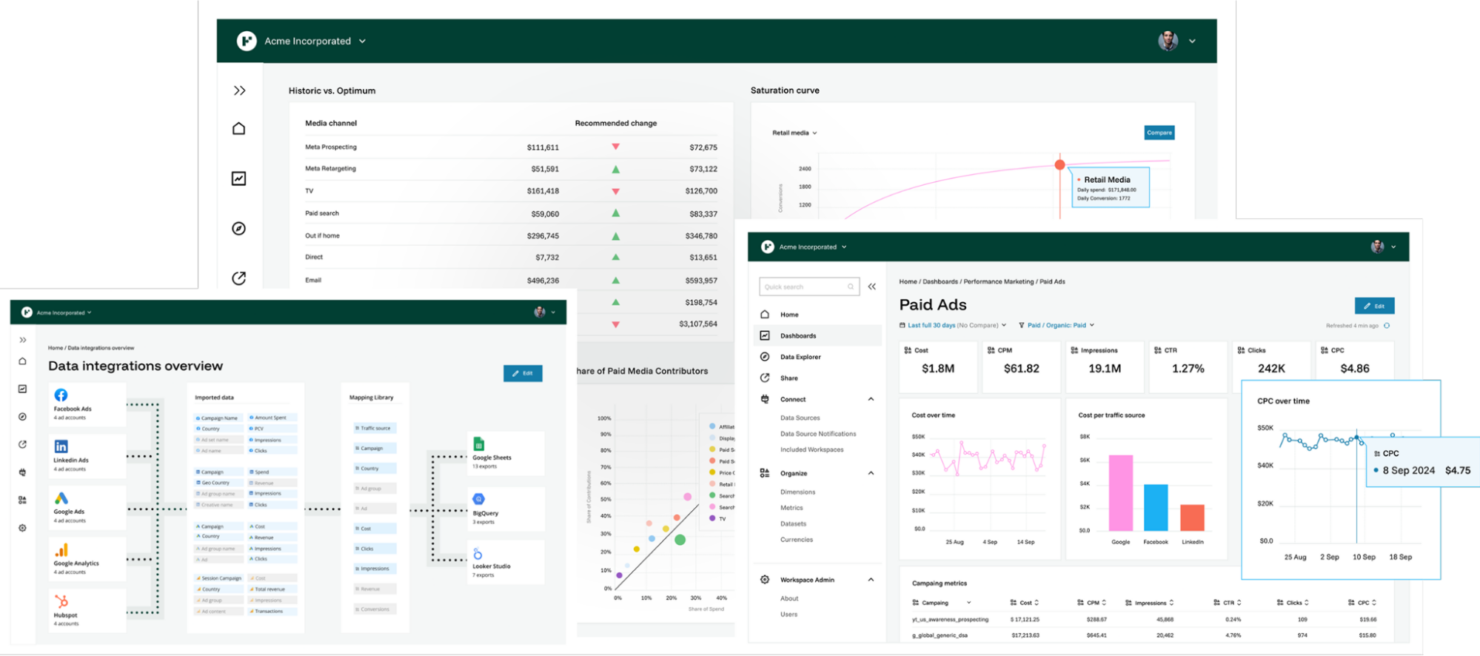
Task: Select Data Explorer in Paid Ads sidebar
Action: click(x=817, y=357)
